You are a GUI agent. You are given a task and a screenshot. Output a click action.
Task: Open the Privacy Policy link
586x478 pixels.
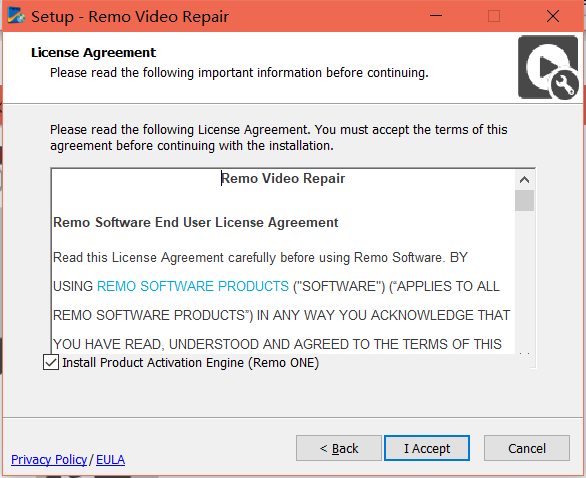49,459
